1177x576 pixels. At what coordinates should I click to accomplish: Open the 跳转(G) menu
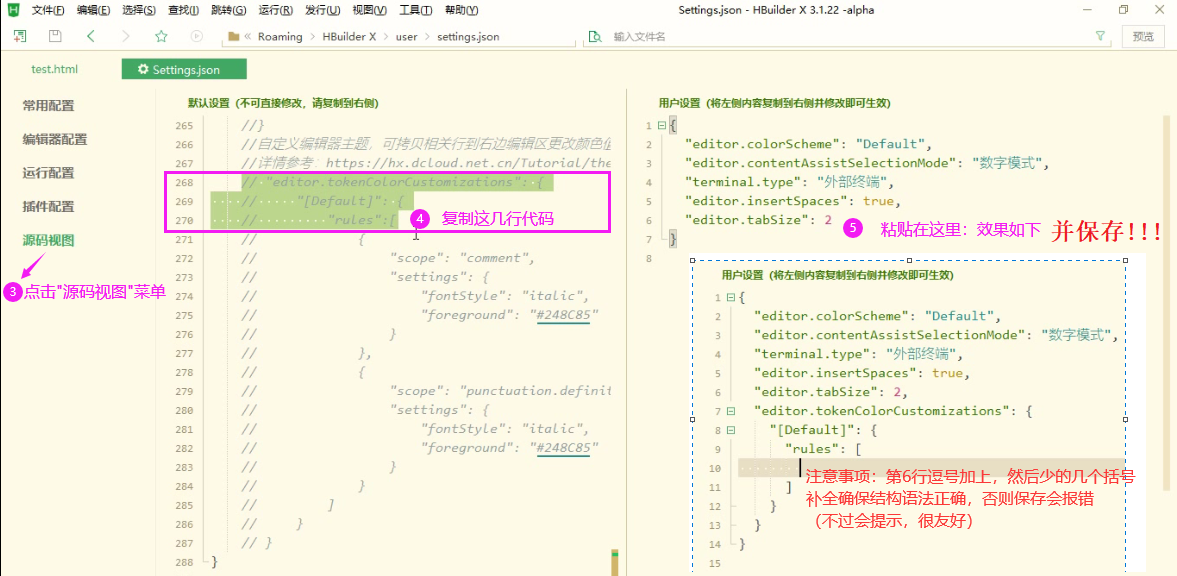coord(228,11)
